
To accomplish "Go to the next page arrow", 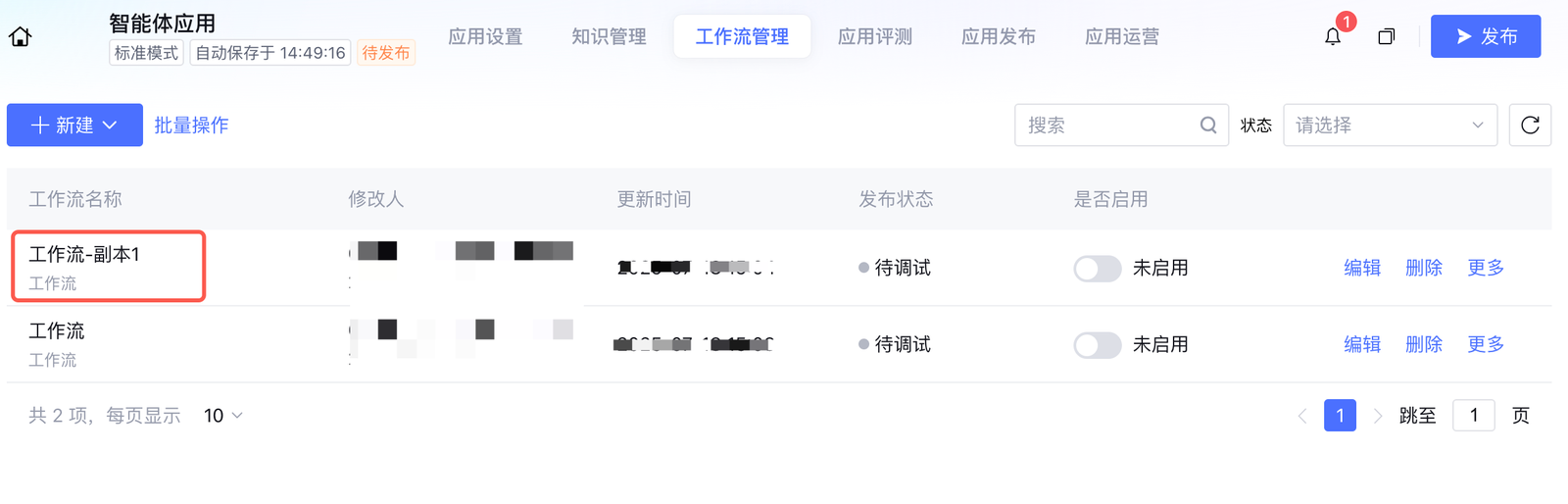I will click(x=1378, y=416).
